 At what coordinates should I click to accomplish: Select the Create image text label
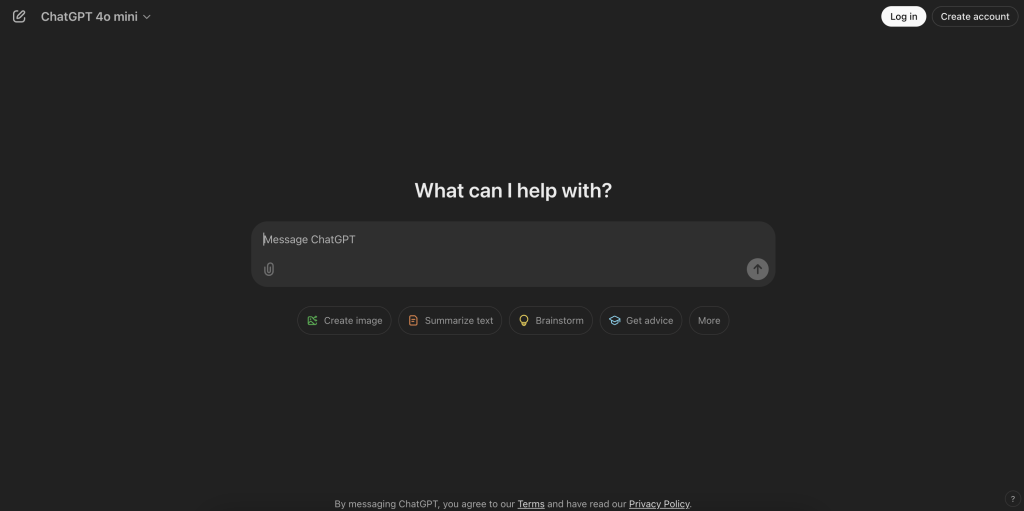point(353,321)
